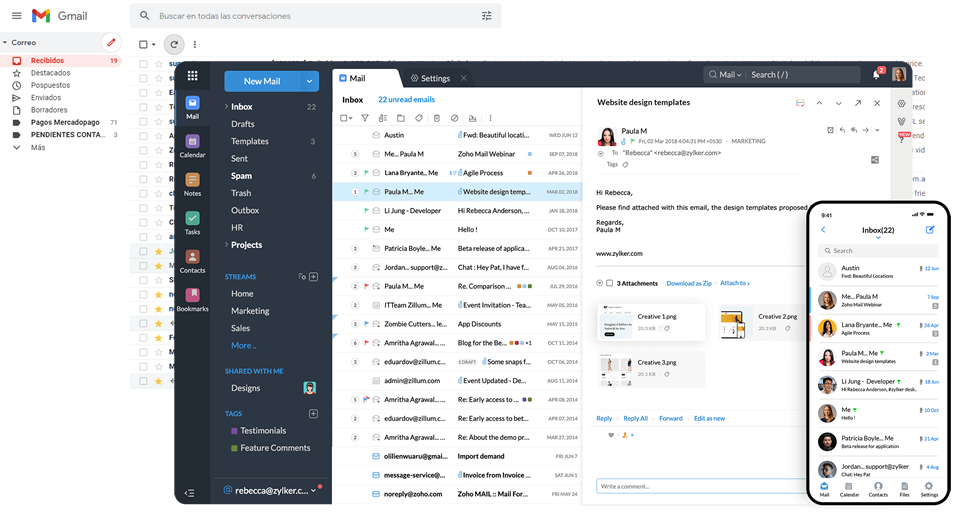
Task: Open the Tasks app in Zoho sidebar
Action: (x=192, y=223)
